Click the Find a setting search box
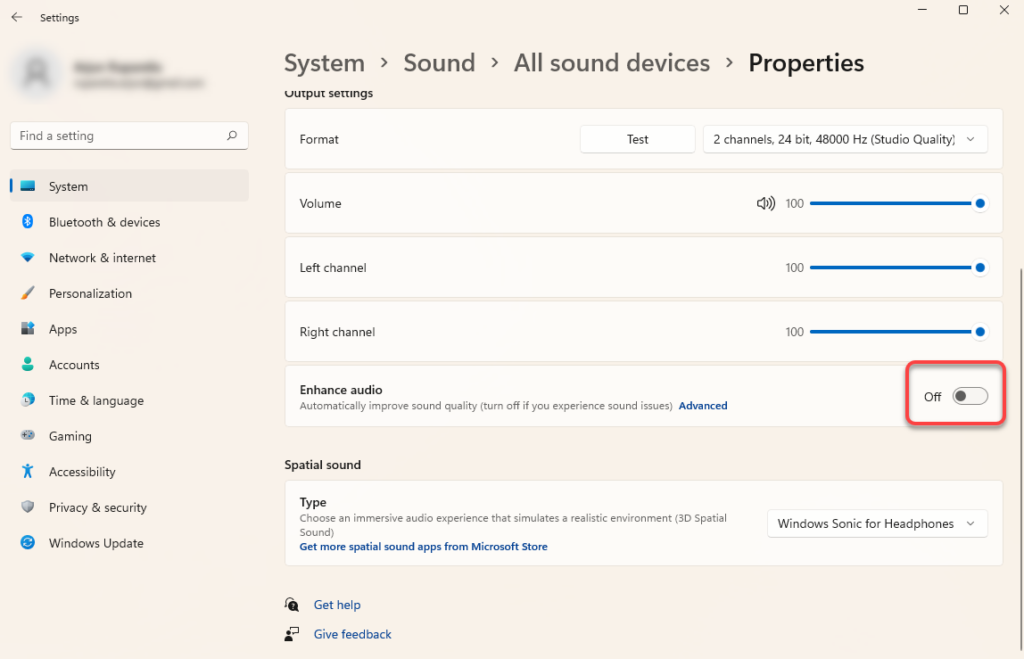This screenshot has height=659, width=1024. [120, 136]
